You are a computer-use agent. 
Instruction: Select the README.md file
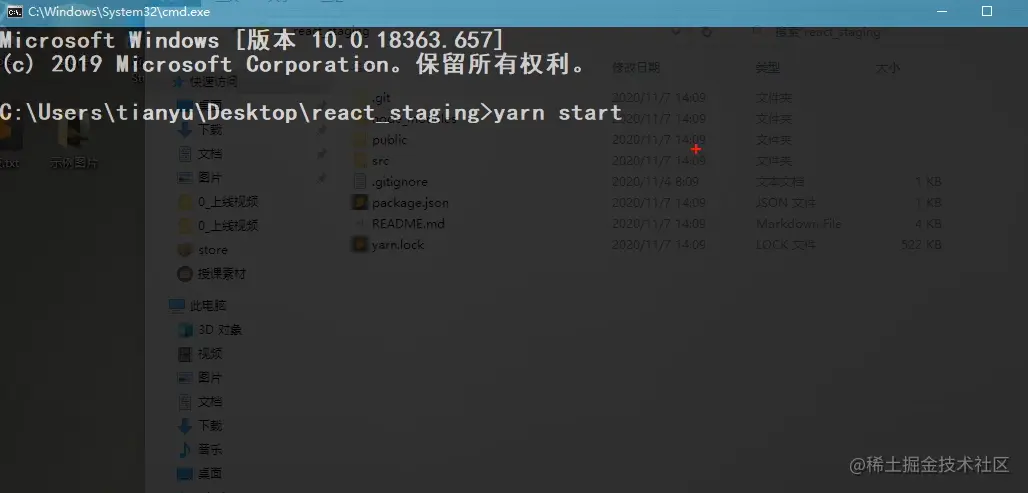click(x=408, y=224)
